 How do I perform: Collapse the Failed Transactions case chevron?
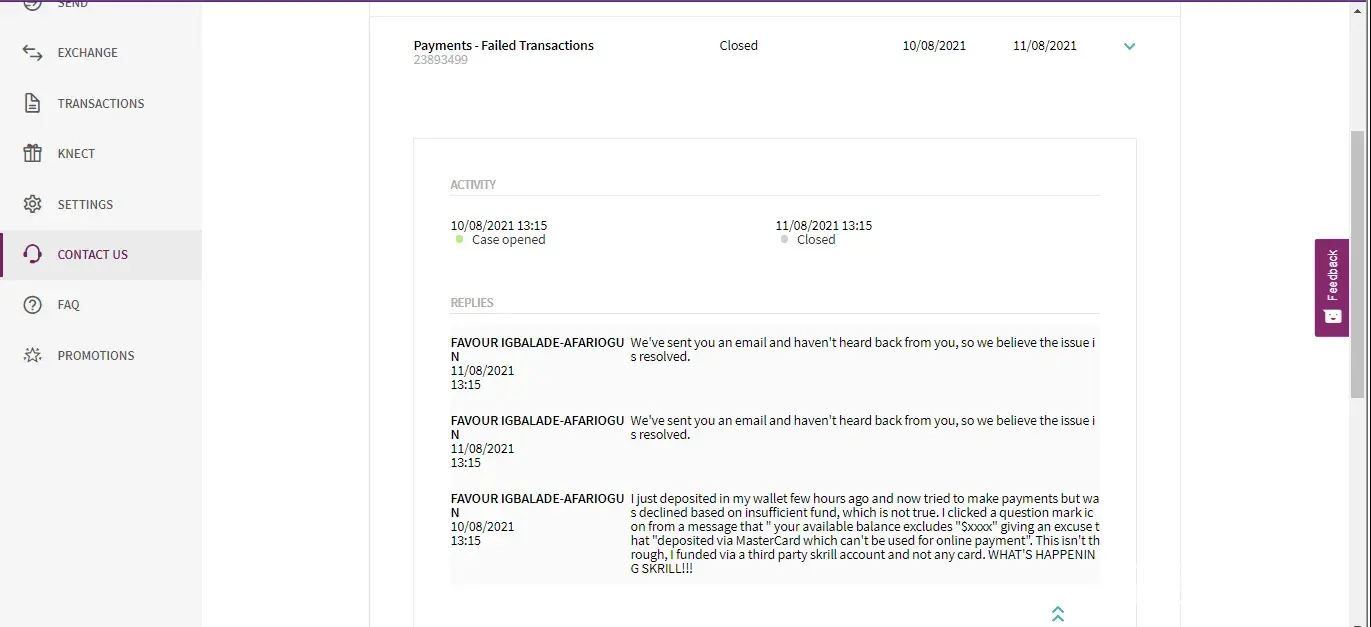pos(1129,46)
